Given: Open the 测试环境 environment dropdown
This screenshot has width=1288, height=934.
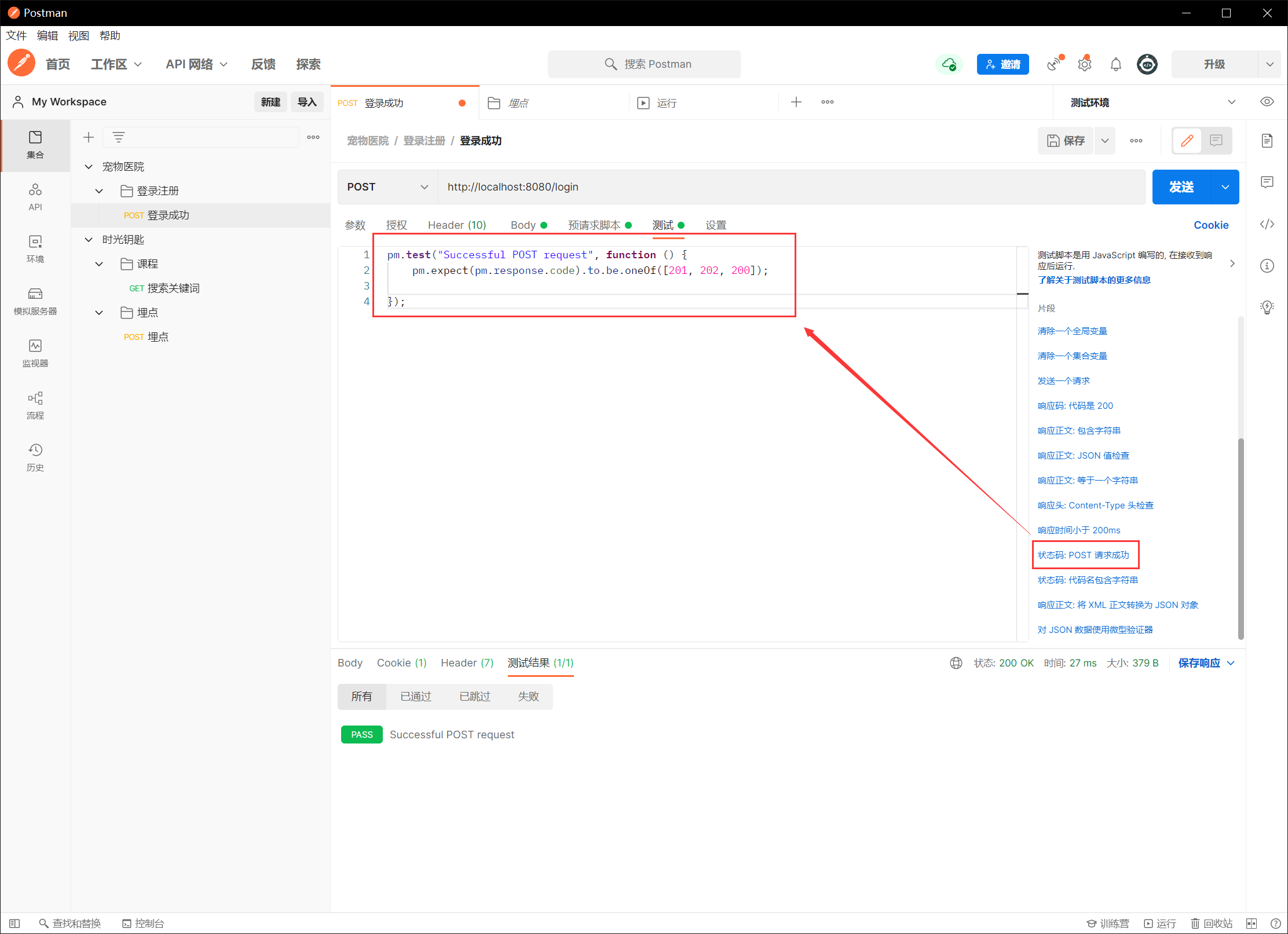Looking at the screenshot, I should pos(1231,102).
